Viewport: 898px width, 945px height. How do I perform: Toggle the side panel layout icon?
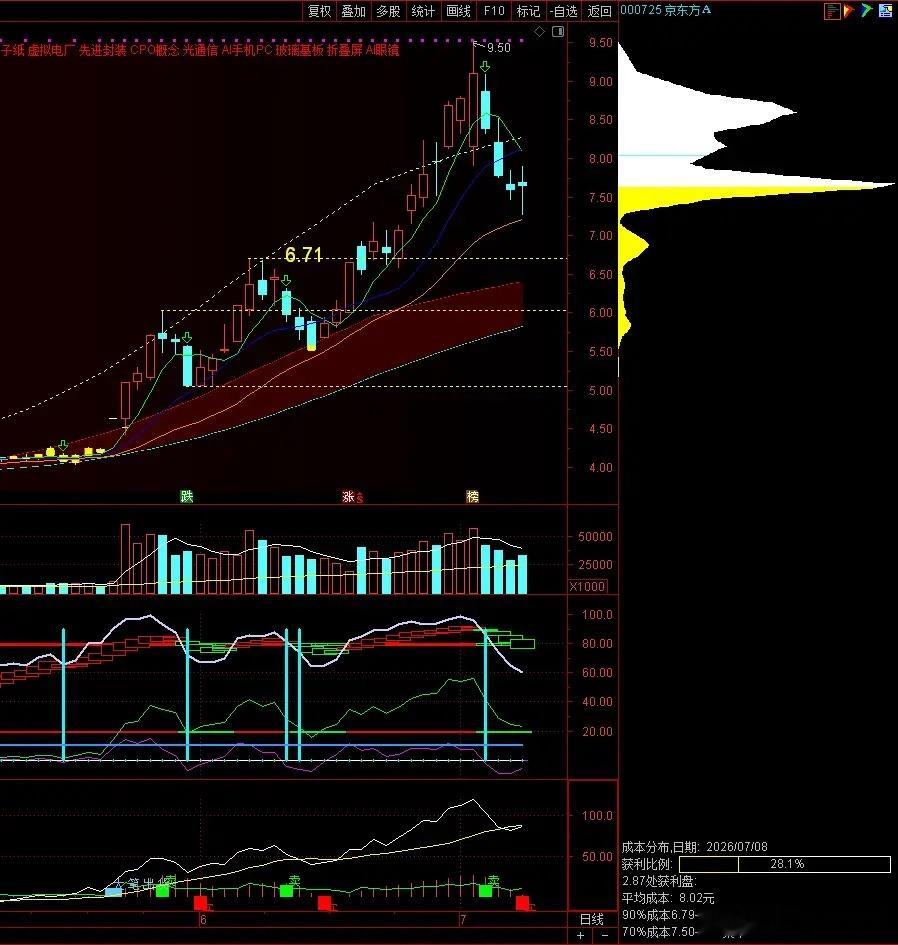[x=558, y=31]
